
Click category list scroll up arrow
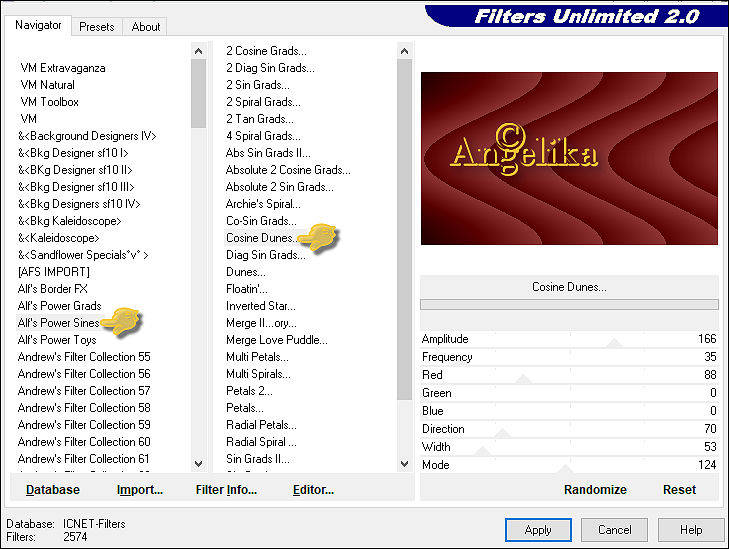tap(199, 51)
